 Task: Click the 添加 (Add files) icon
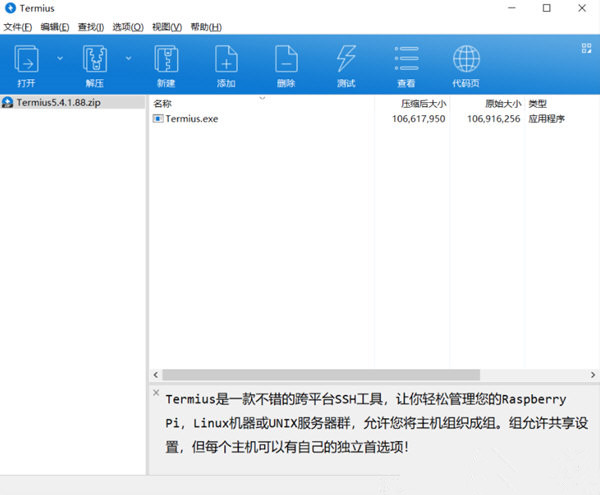[x=226, y=59]
